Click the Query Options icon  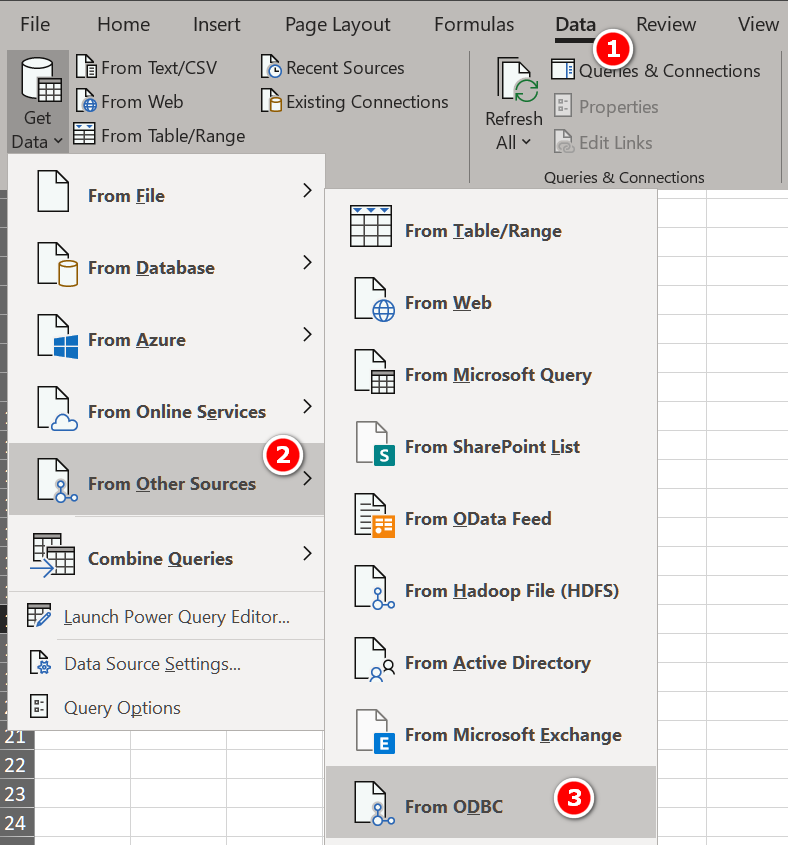(39, 706)
